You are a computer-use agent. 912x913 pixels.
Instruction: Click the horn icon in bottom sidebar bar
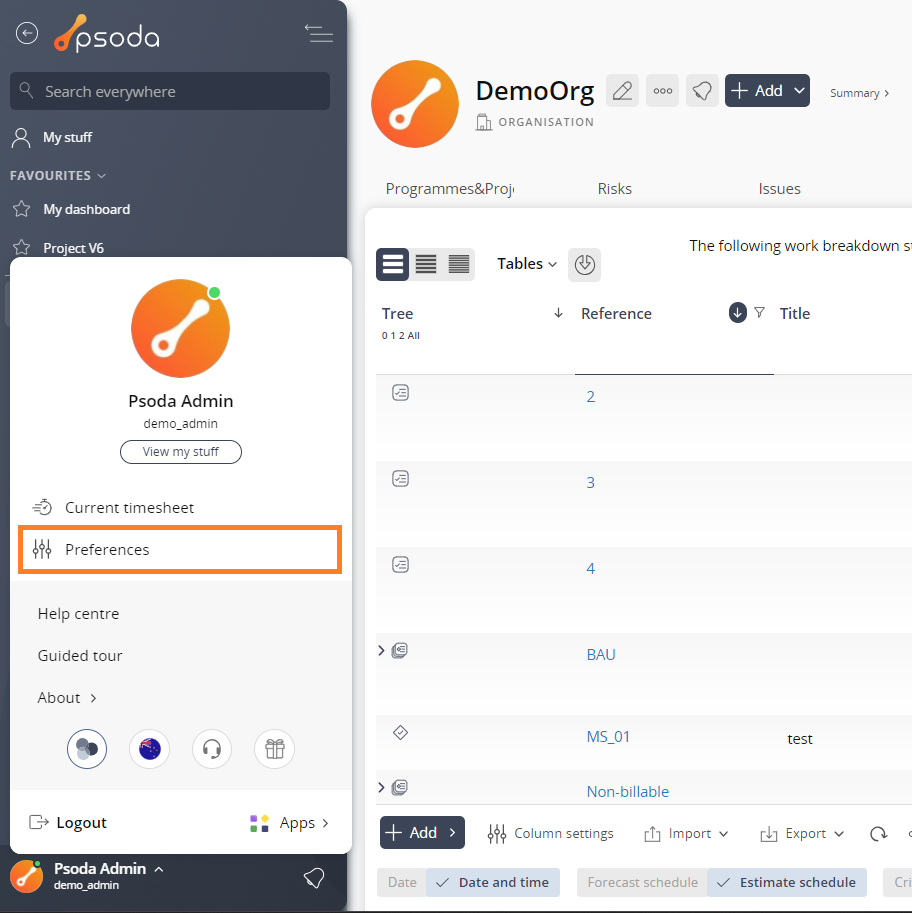pos(314,877)
